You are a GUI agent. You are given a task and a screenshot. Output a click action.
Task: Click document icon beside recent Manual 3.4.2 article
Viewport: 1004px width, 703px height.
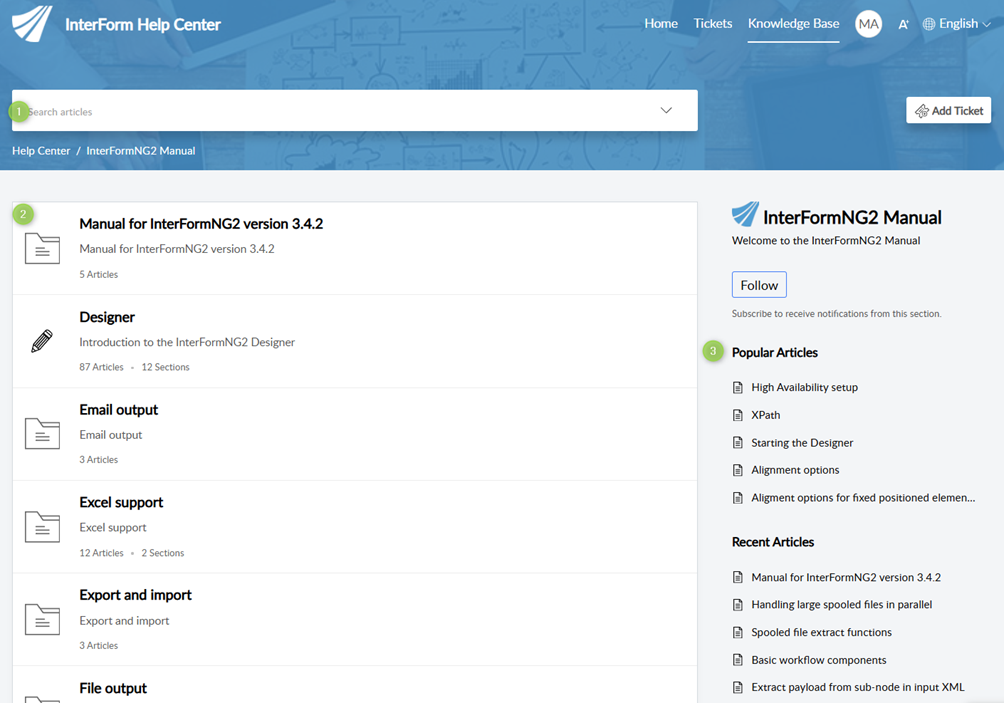tap(738, 577)
